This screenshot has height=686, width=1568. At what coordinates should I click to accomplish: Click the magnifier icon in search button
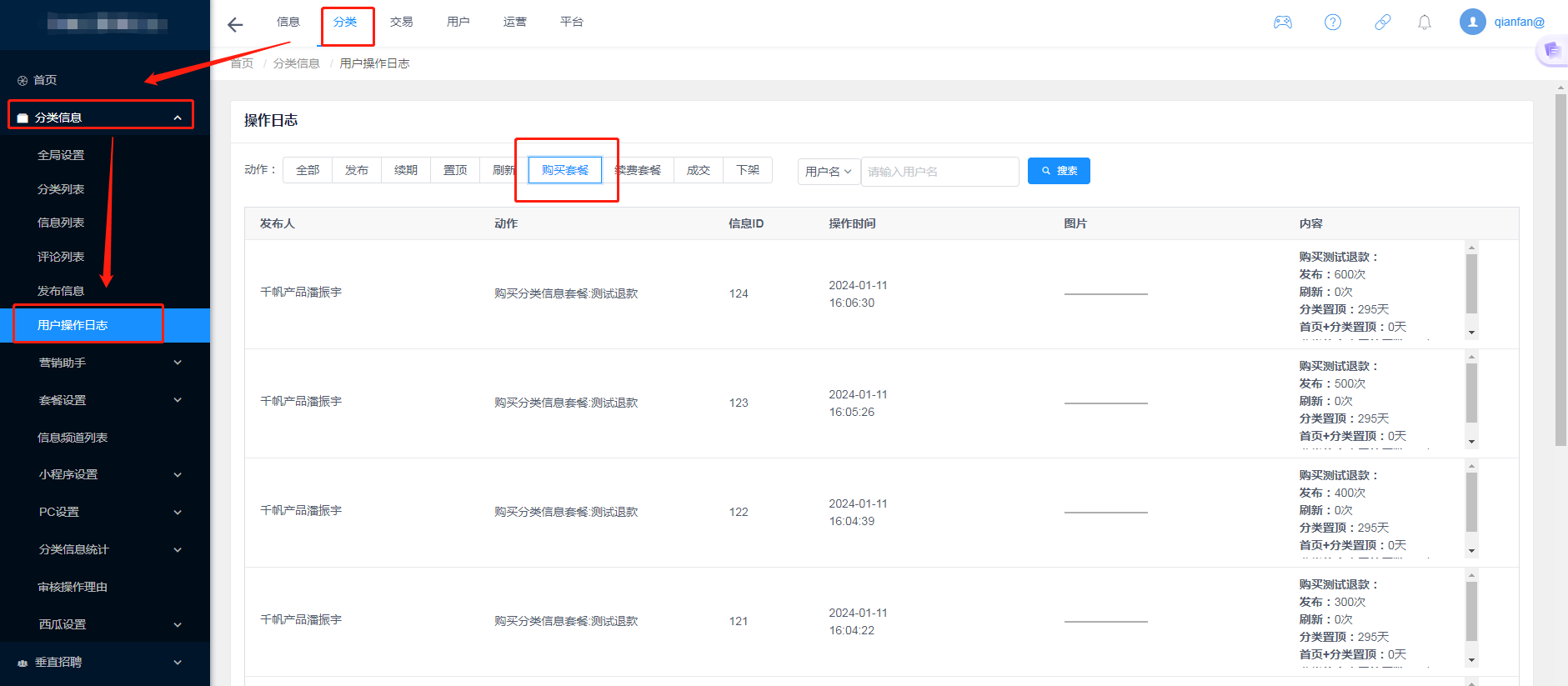click(x=1046, y=171)
